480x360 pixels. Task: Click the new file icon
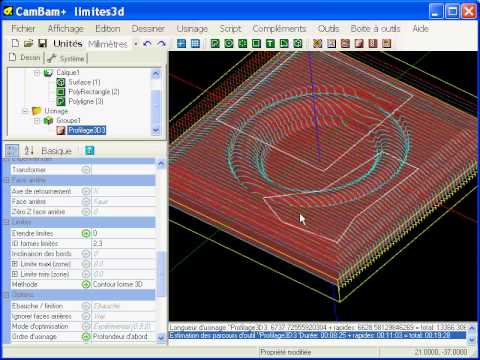pos(15,43)
